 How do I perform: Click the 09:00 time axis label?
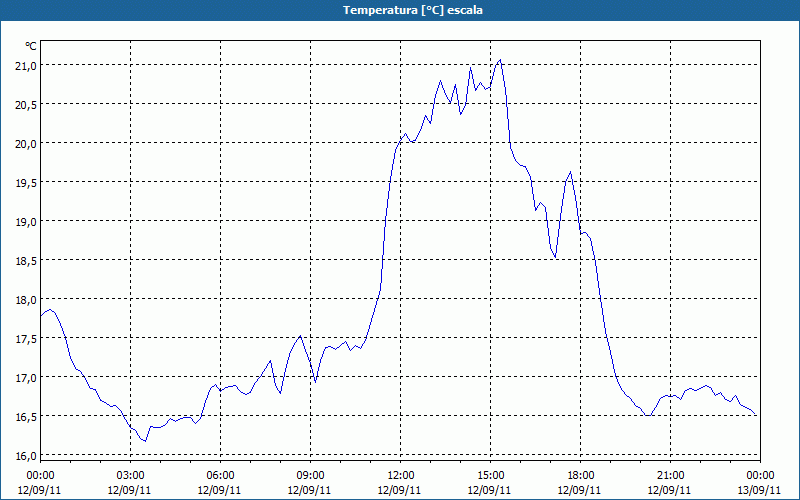click(x=310, y=476)
